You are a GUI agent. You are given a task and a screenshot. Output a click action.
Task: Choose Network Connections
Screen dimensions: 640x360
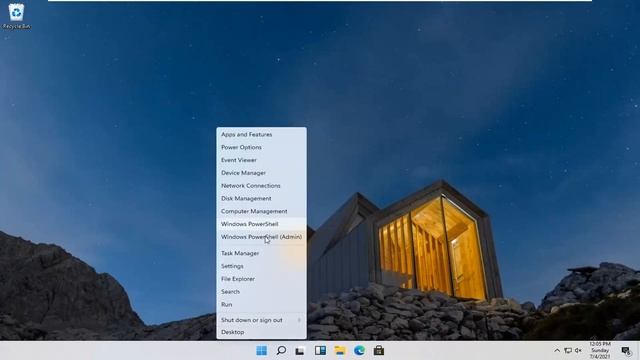pos(262,185)
